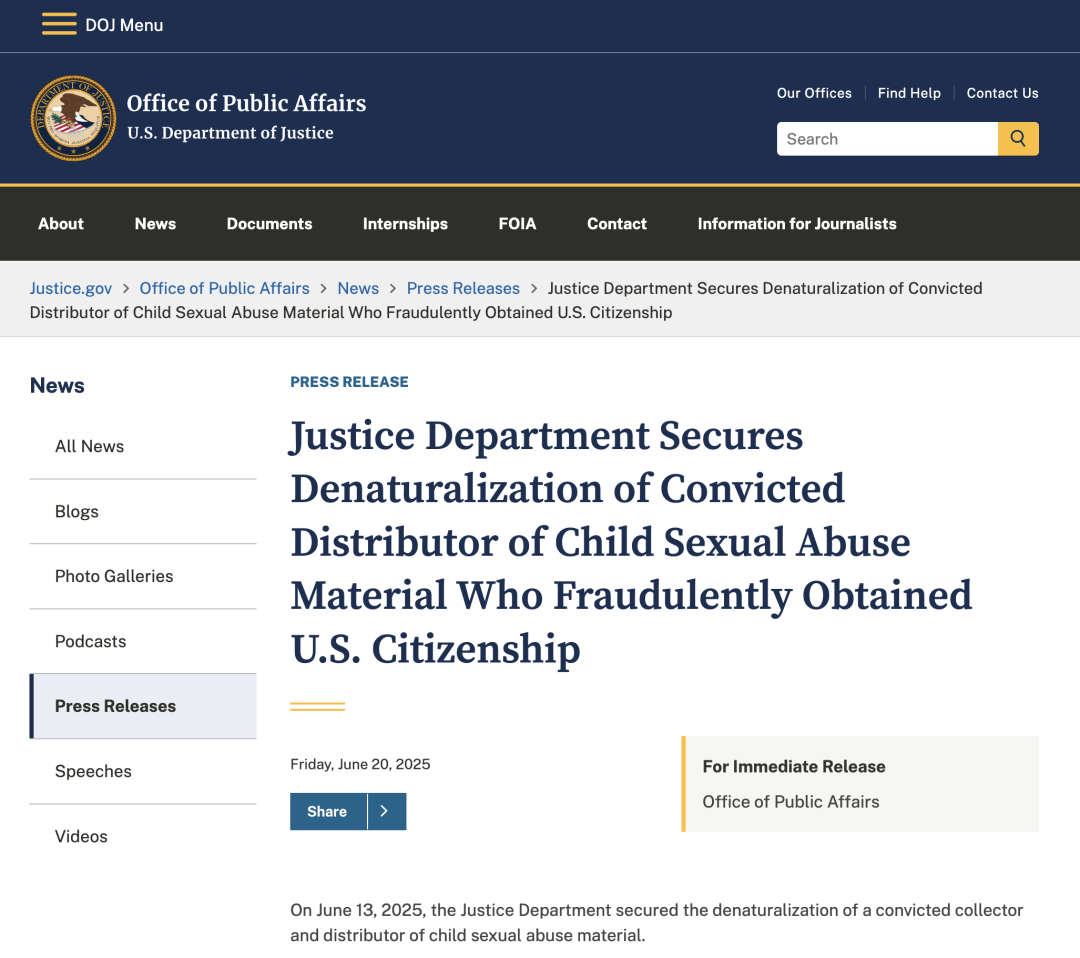Click the Our Offices link

click(814, 93)
